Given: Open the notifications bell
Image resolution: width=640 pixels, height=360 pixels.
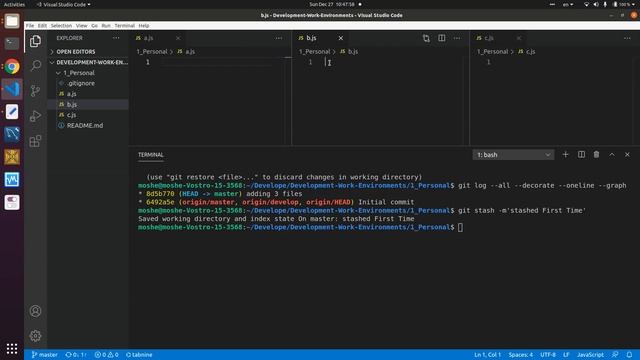Looking at the screenshot, I should coord(629,355).
